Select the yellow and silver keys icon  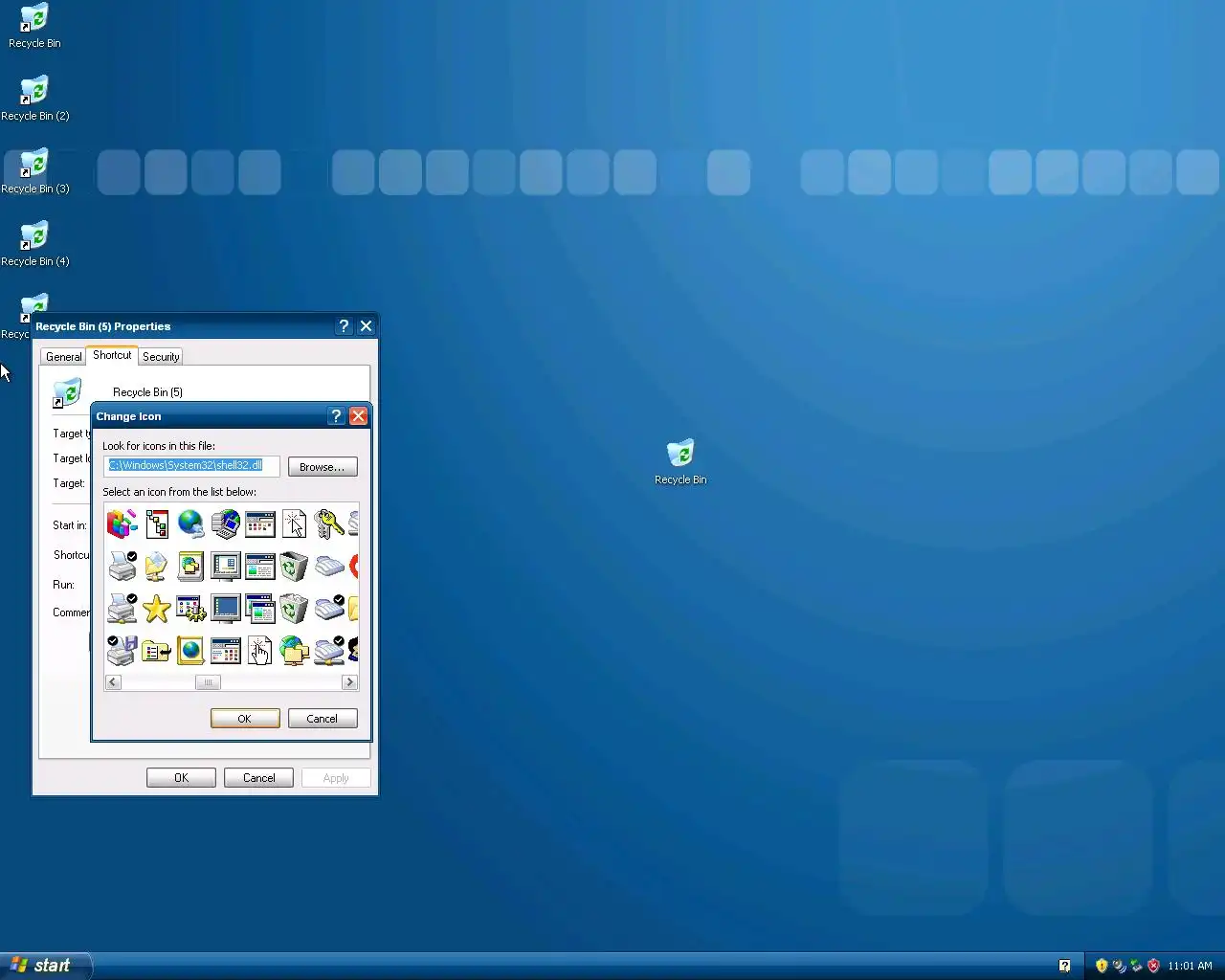(x=328, y=524)
